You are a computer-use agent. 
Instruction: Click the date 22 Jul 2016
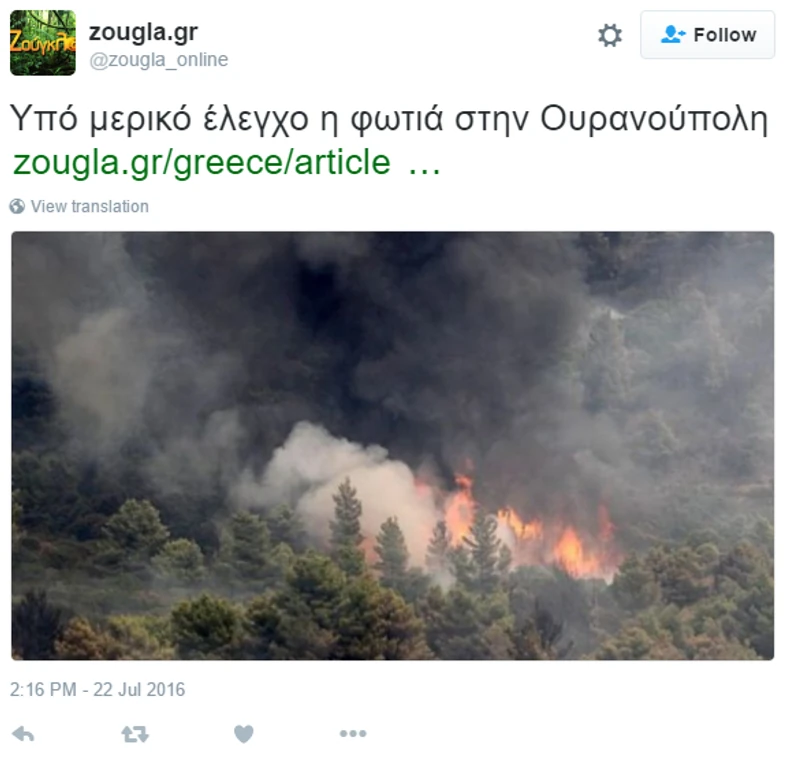[x=139, y=689]
